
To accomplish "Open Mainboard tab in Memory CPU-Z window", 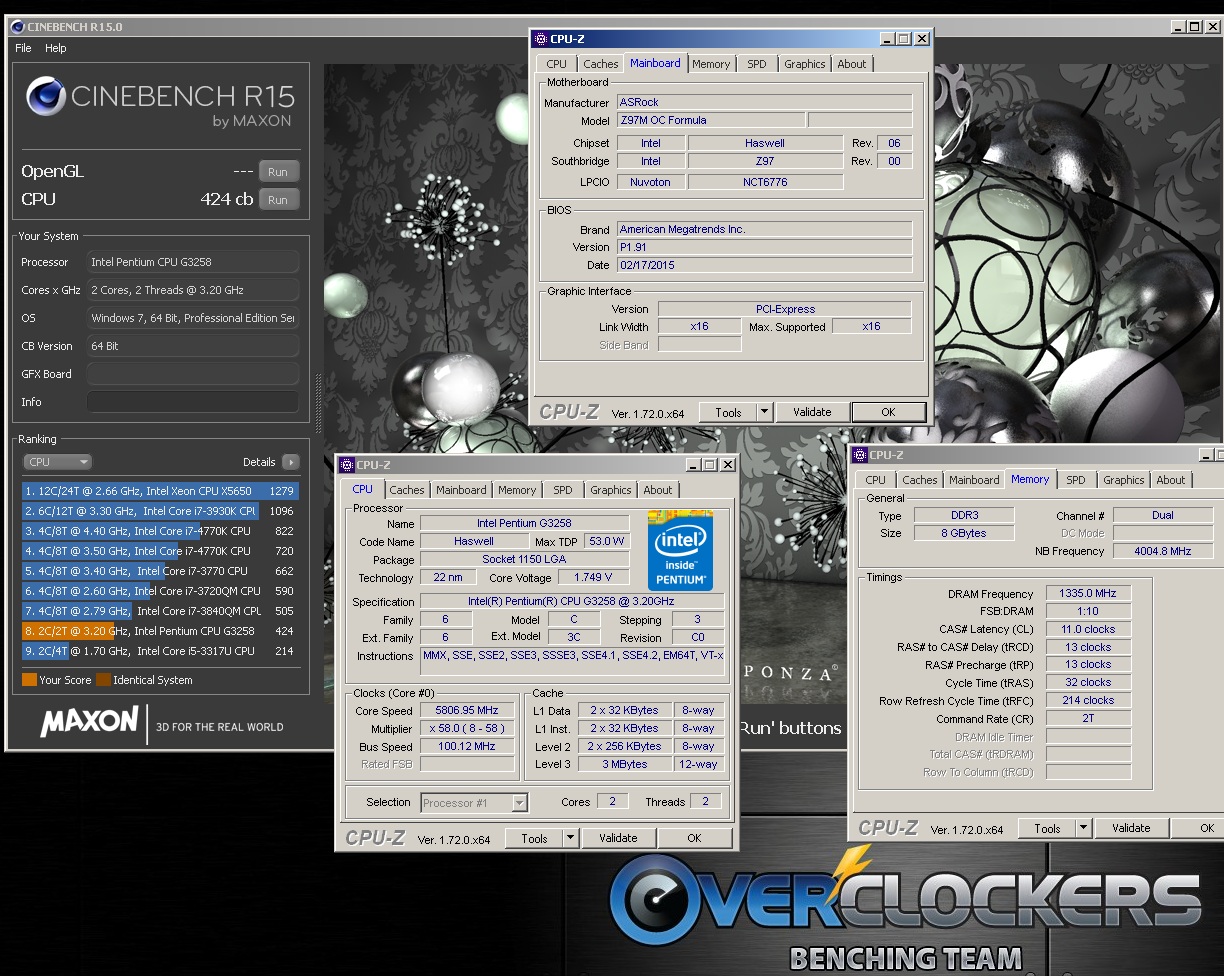I will 974,480.
